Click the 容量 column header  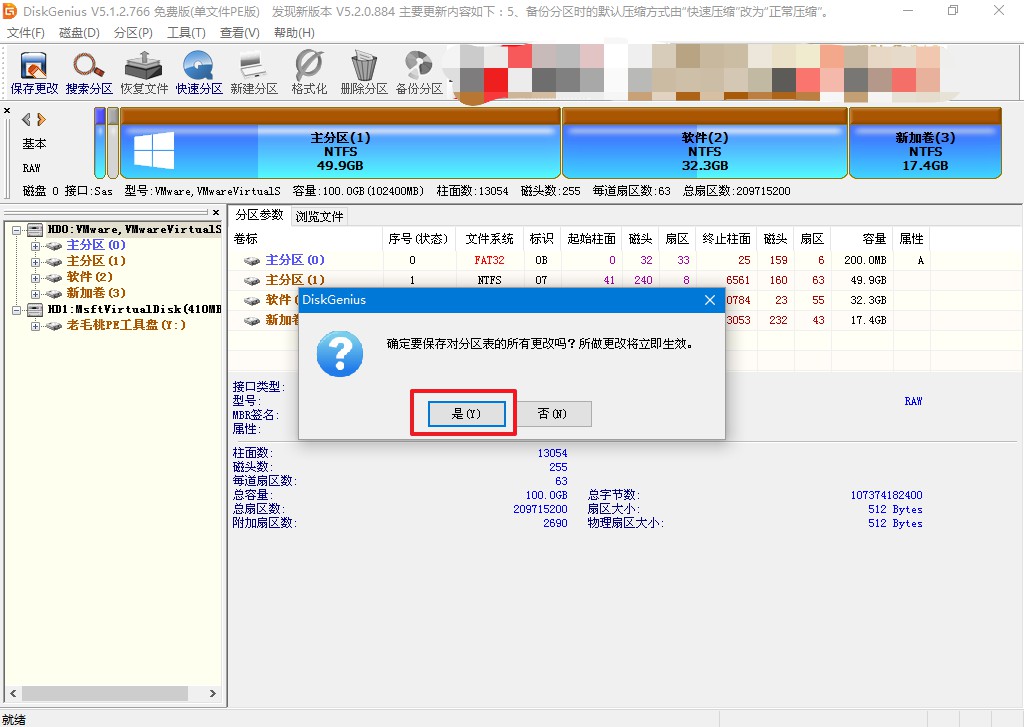tap(862, 238)
